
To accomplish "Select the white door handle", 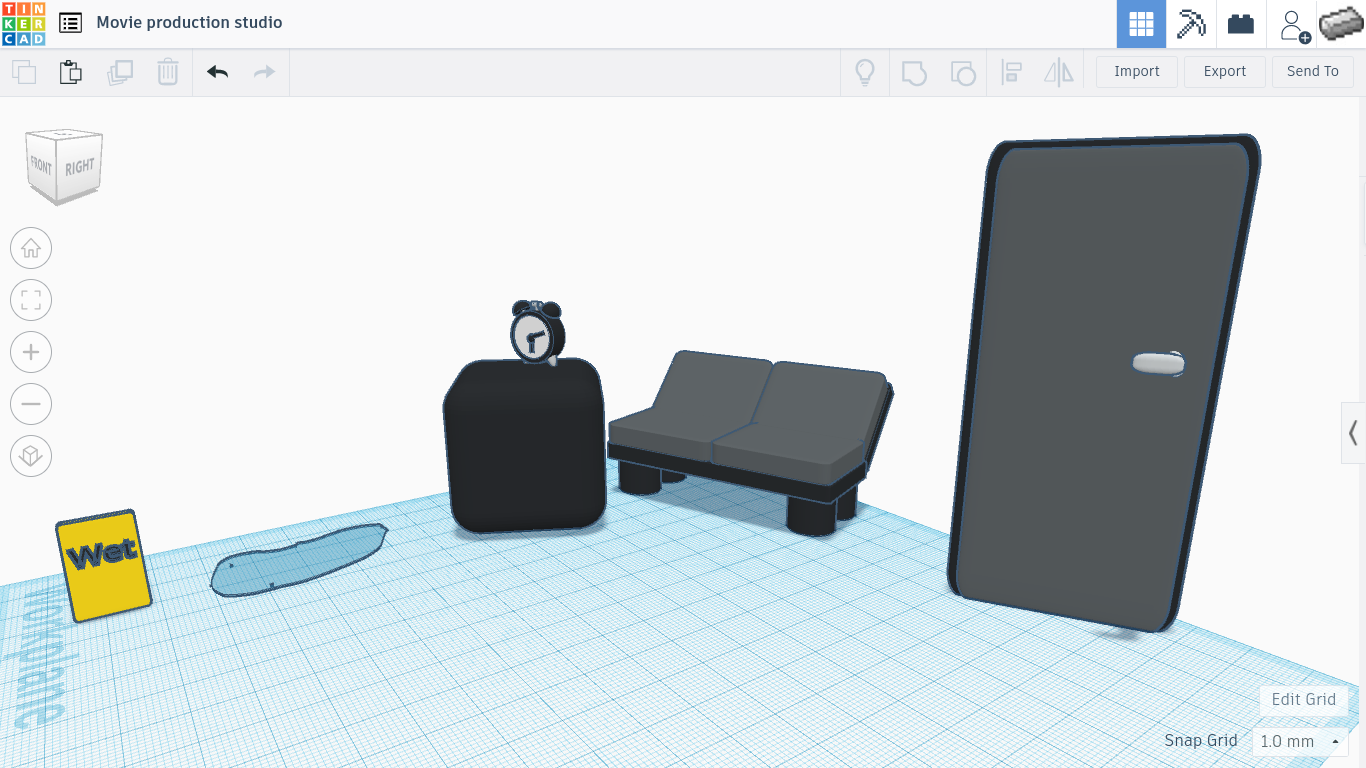I will (x=1159, y=363).
